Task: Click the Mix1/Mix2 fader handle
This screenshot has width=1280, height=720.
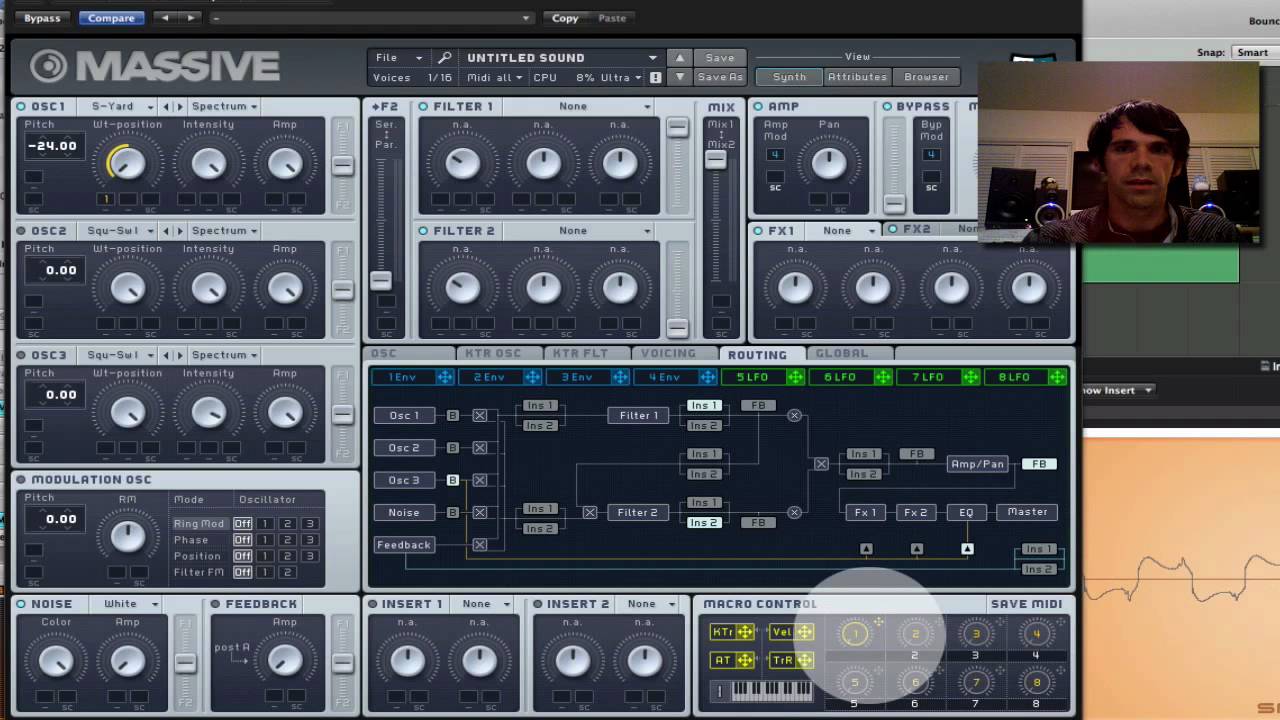Action: coord(715,160)
